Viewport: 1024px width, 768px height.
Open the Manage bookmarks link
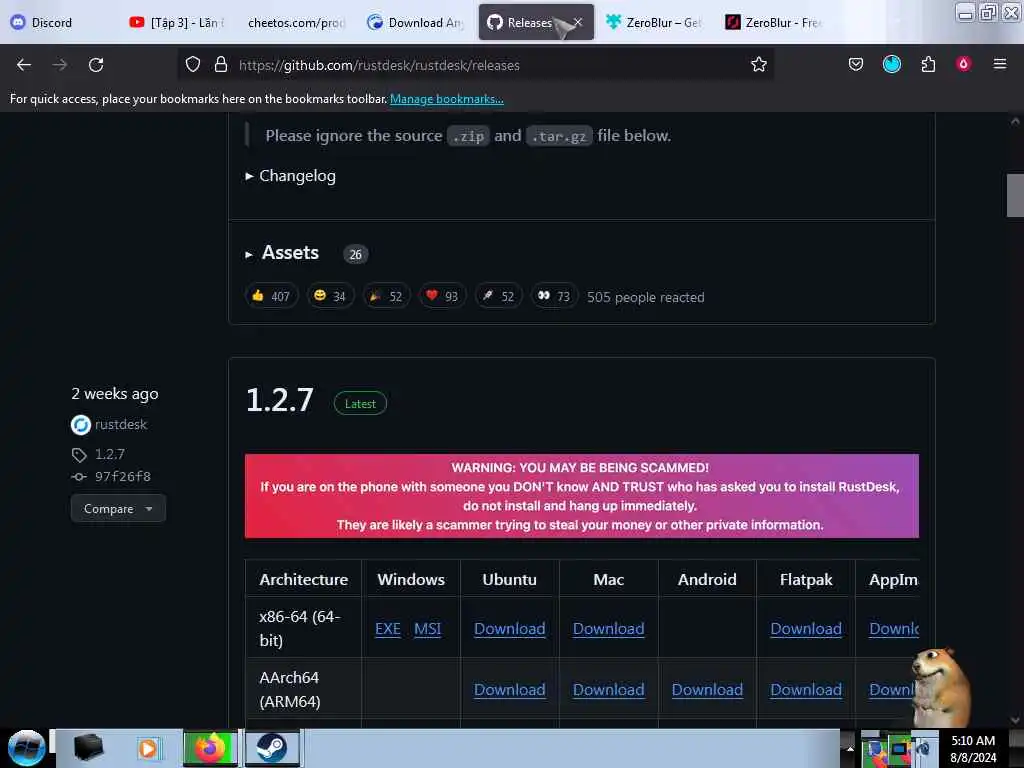pos(447,99)
